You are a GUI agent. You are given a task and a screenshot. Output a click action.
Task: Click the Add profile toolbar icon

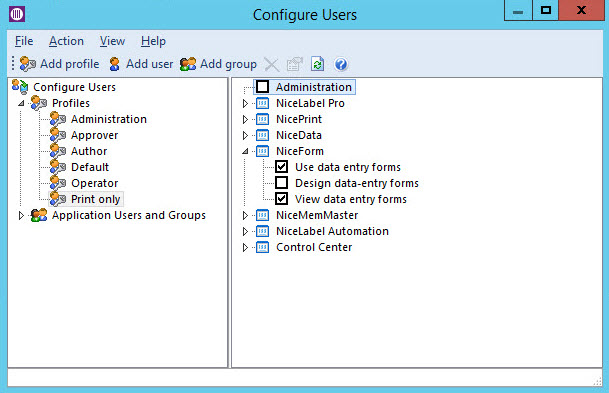click(28, 64)
